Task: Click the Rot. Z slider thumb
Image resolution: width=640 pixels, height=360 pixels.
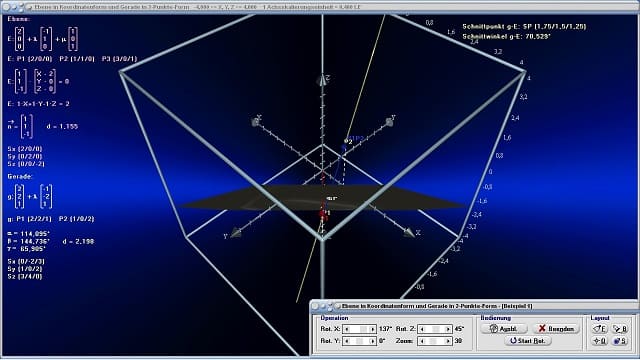Action: [436, 329]
